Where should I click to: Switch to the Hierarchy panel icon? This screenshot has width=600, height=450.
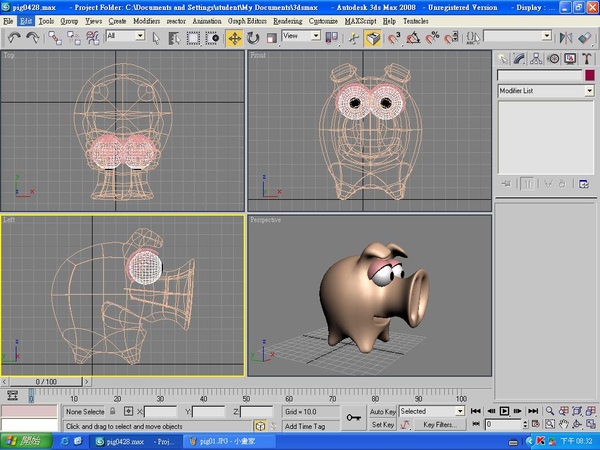pyautogui.click(x=537, y=57)
